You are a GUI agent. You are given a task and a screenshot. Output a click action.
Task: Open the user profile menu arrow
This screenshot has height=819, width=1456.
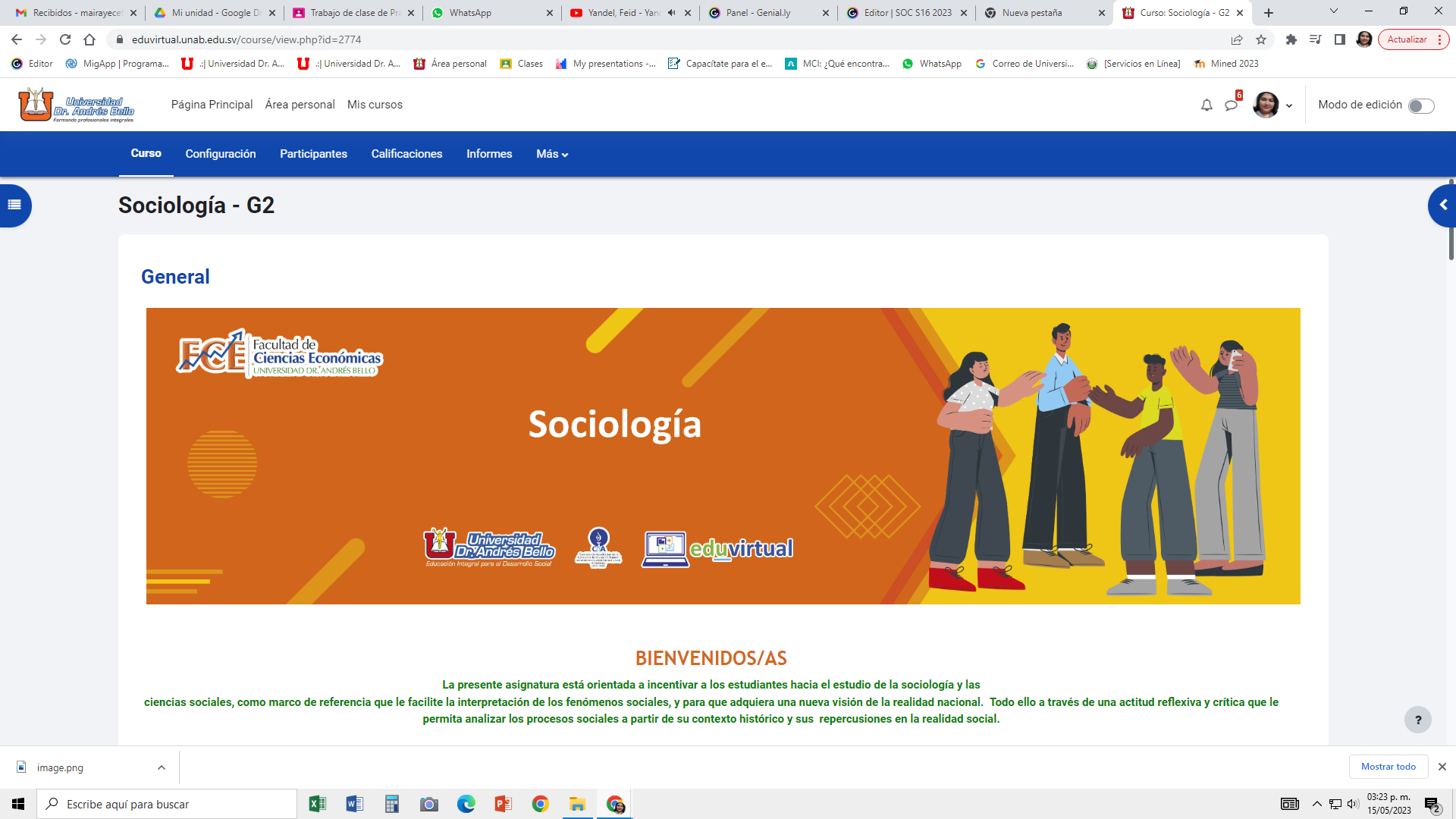tap(1289, 106)
